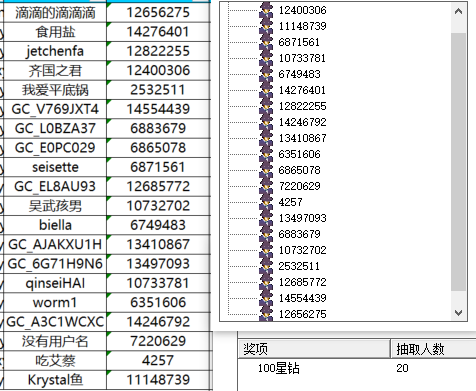Click the user icon next to 14554439
The image size is (476, 391).
tap(266, 298)
